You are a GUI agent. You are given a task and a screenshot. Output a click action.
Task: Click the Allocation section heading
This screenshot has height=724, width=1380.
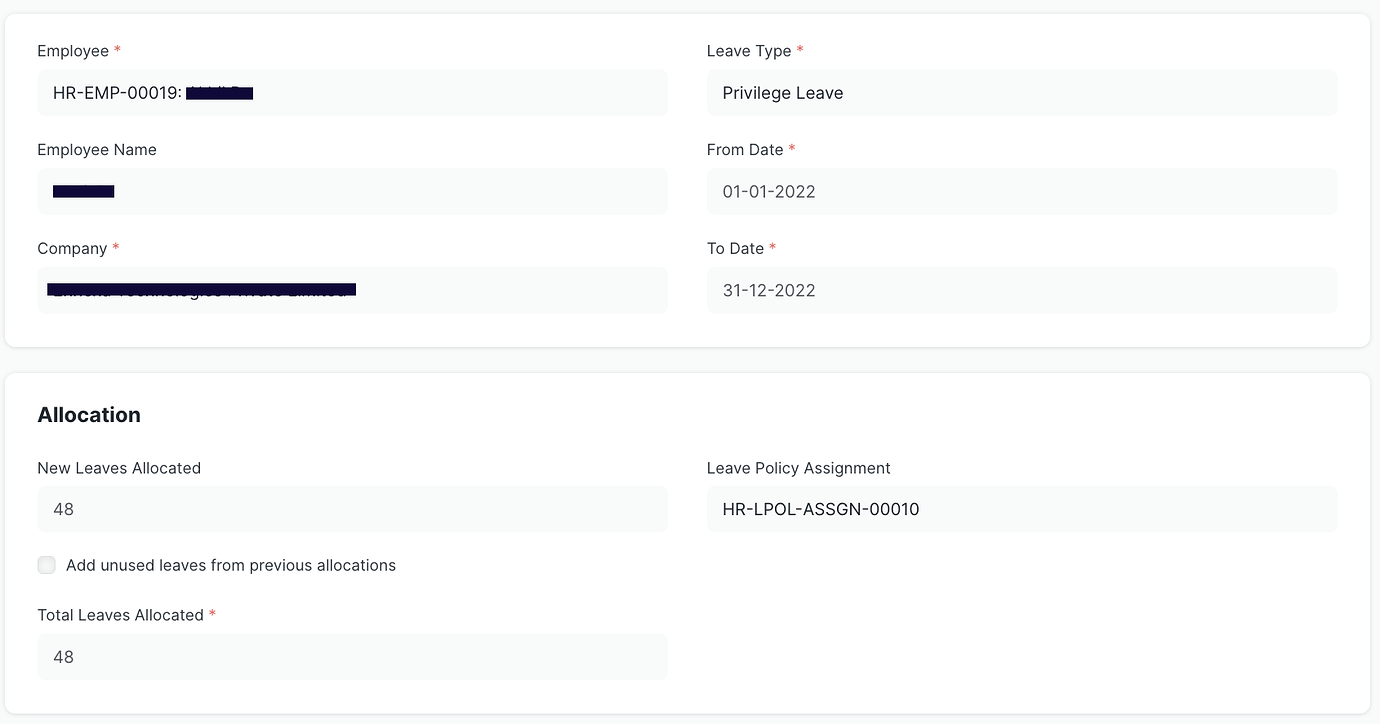89,414
